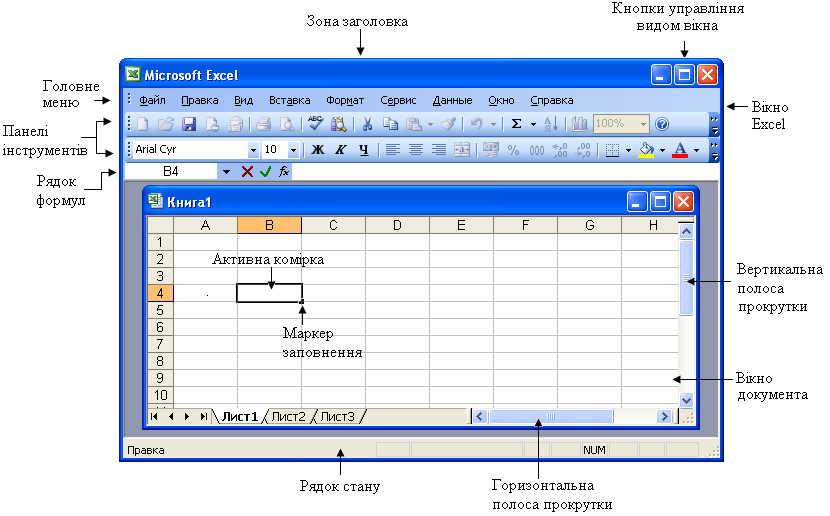Copy selection with Copy icon
The width and height of the screenshot is (830, 516).
(390, 124)
